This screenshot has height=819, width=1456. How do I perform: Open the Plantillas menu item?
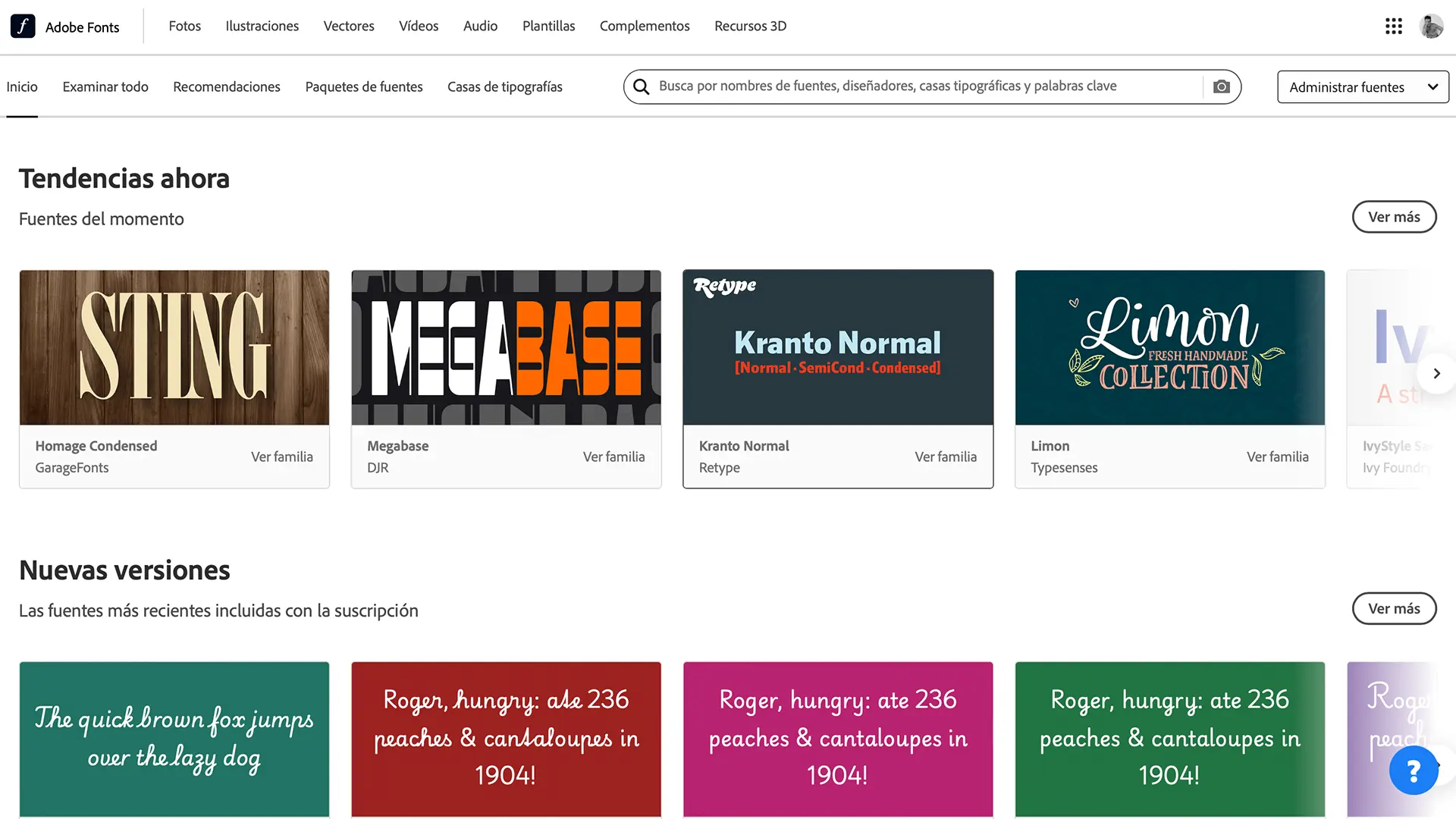click(548, 26)
